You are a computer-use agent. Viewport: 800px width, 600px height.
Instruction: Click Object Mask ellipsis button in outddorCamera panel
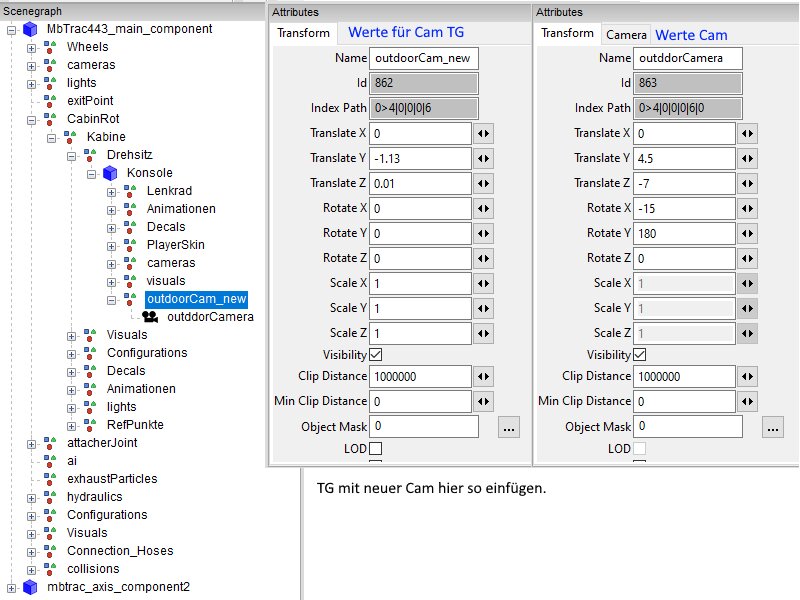click(772, 427)
